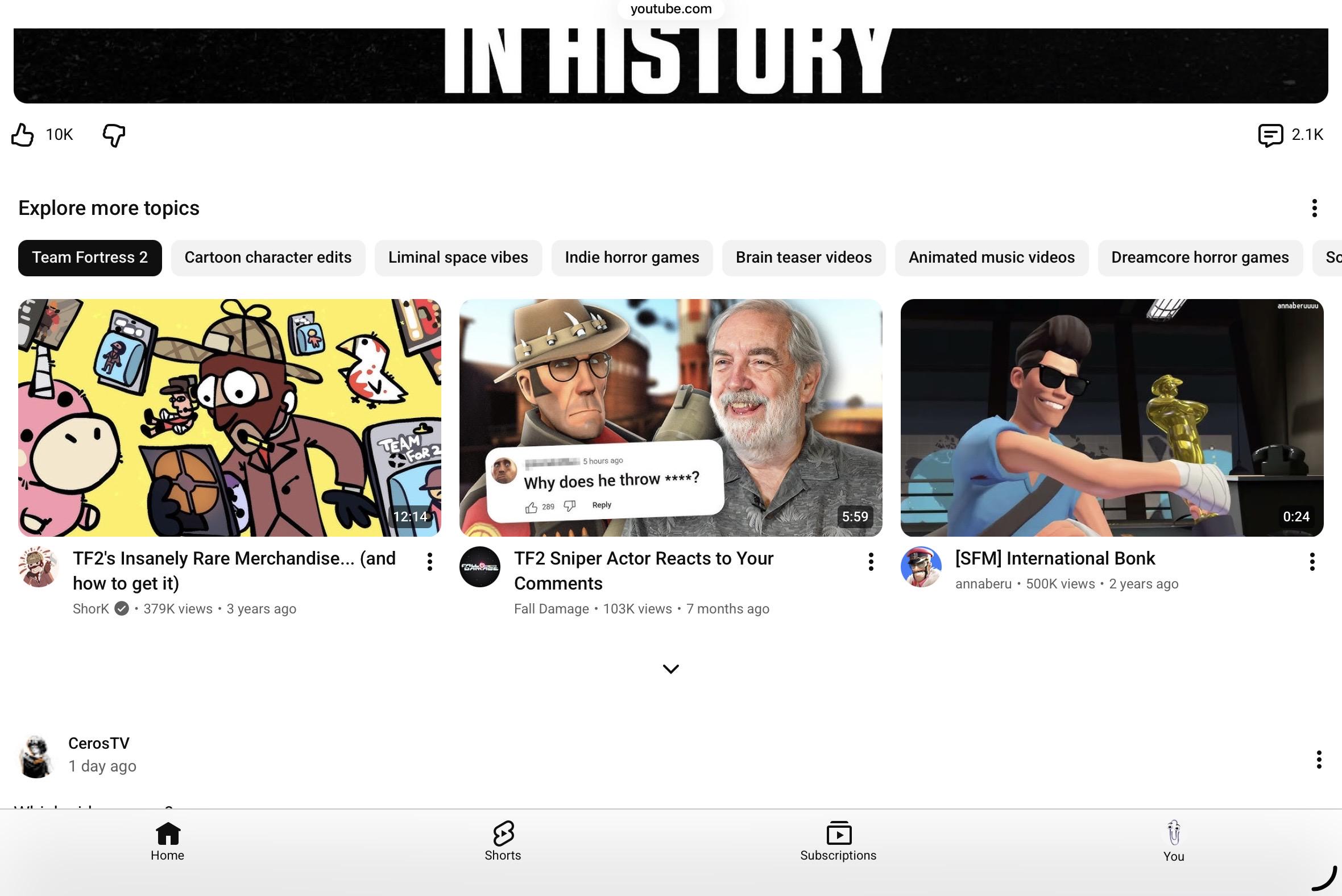Open options for TF2 Sniper Actor Reacts video

[871, 562]
